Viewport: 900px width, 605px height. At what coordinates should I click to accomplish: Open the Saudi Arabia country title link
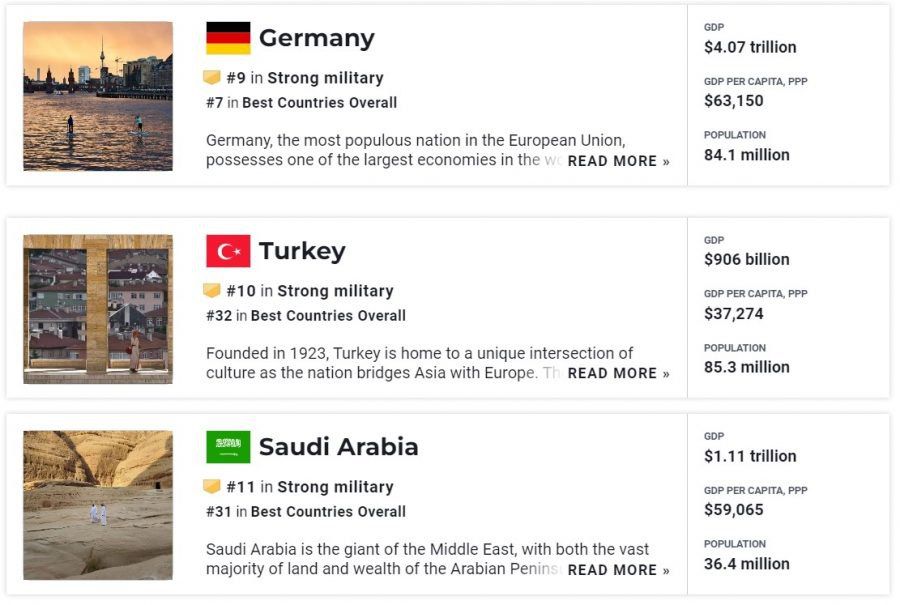[338, 447]
